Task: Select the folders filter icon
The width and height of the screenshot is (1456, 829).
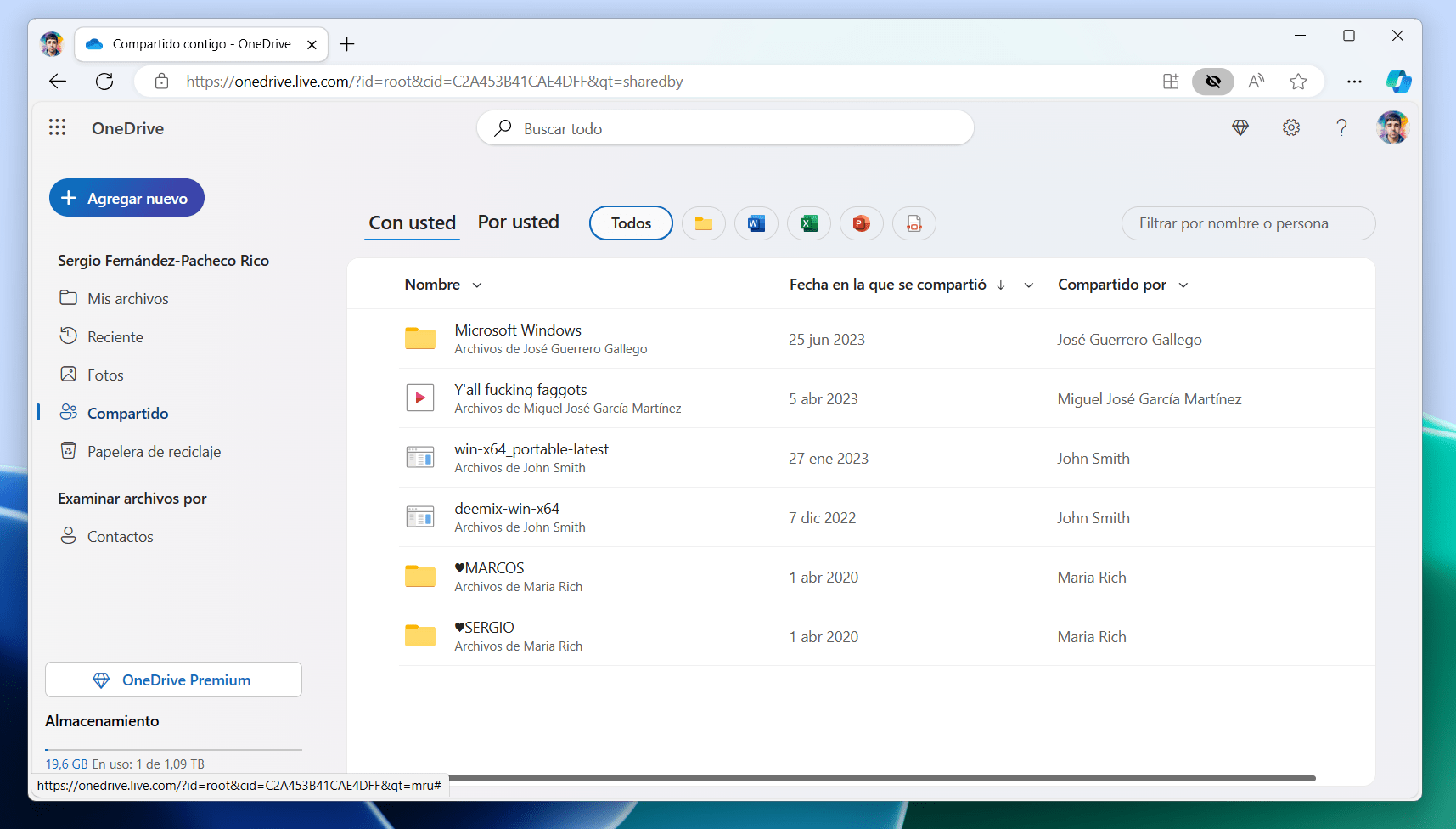Action: point(703,223)
